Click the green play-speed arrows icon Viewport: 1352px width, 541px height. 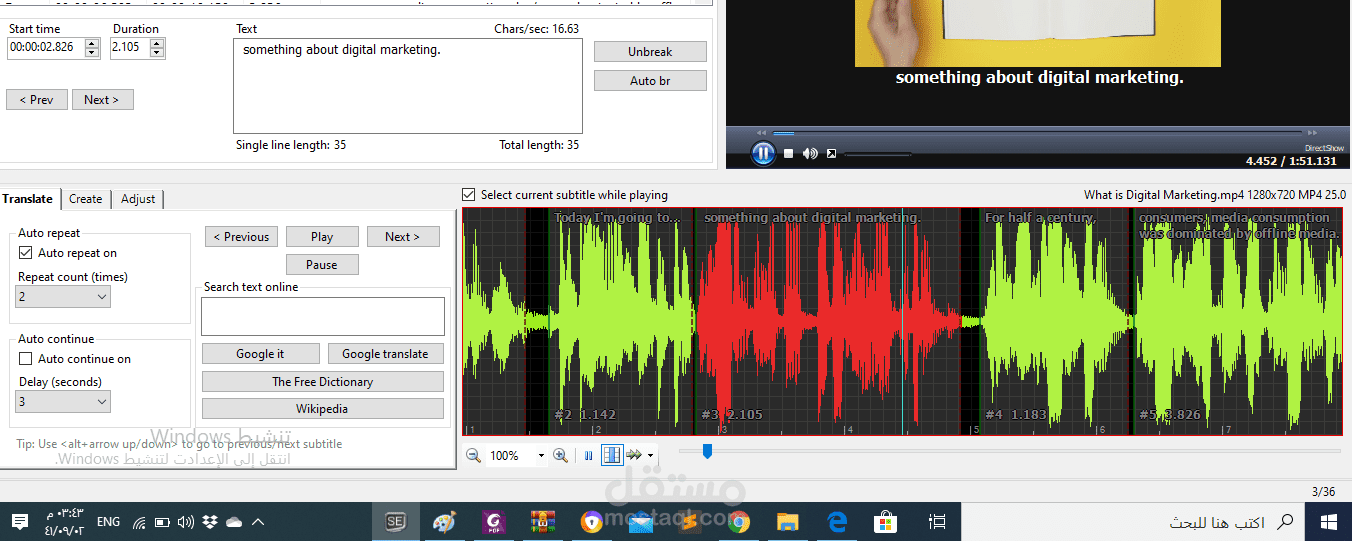pos(634,455)
